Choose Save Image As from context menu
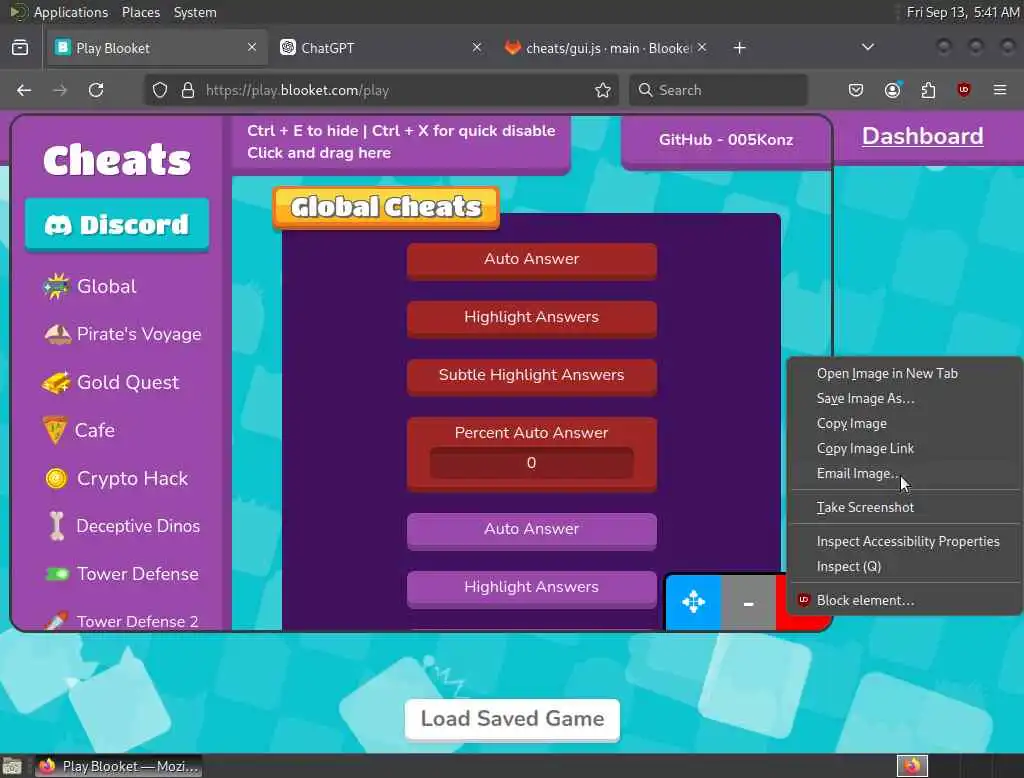The width and height of the screenshot is (1024, 778). point(905,398)
